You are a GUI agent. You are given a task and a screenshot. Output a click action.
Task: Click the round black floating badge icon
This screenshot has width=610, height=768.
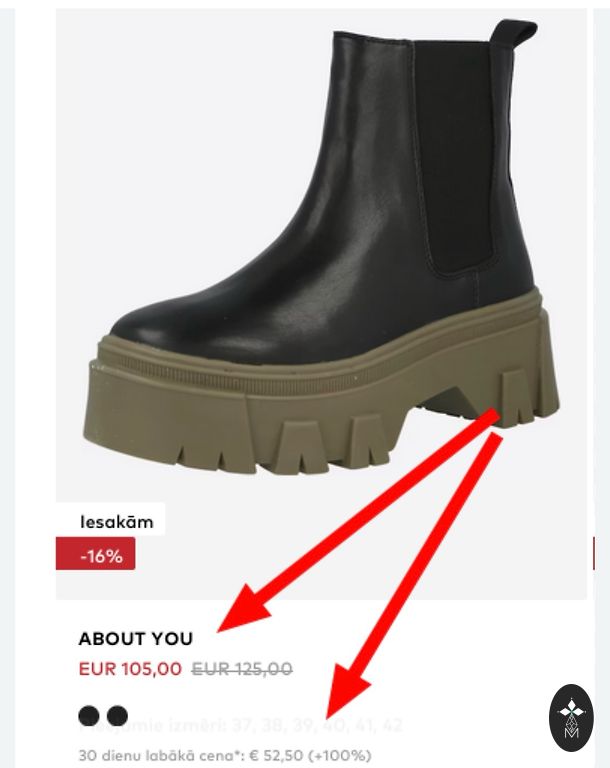[571, 718]
